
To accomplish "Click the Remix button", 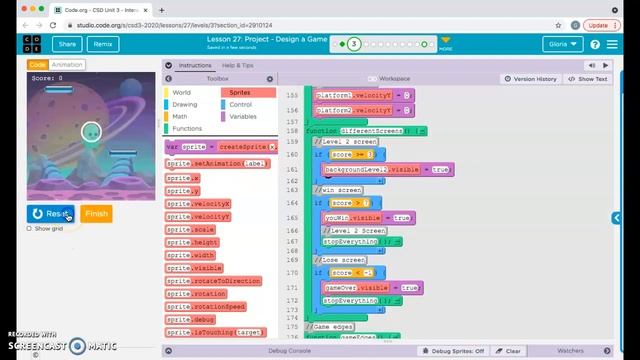I will pos(103,44).
